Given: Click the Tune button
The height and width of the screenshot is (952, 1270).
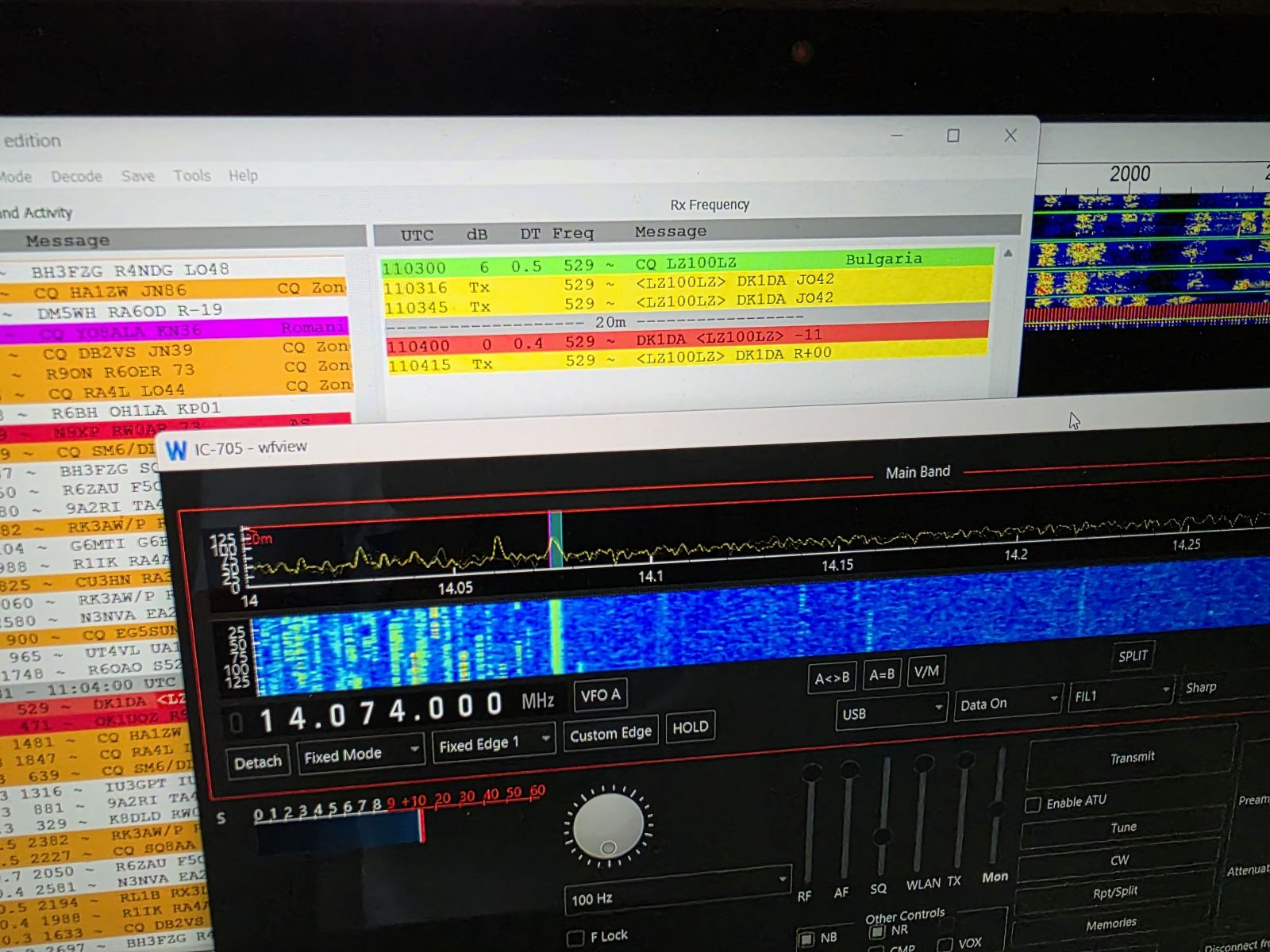Looking at the screenshot, I should [1122, 827].
